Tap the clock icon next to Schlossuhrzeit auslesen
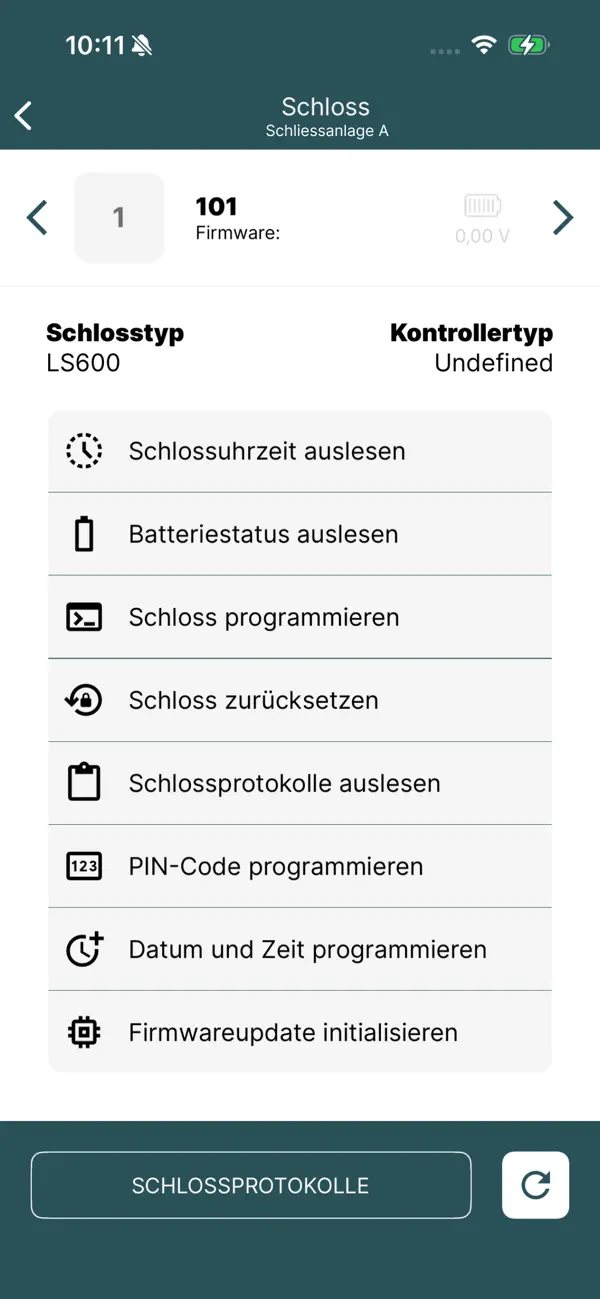The width and height of the screenshot is (600, 1299). pyautogui.click(x=84, y=450)
